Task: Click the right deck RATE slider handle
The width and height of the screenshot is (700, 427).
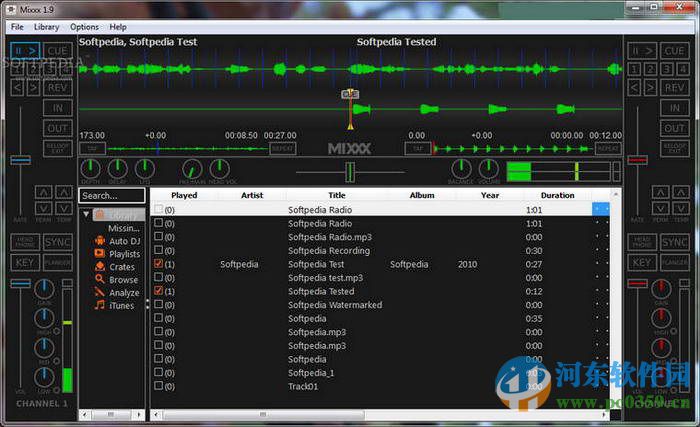Action: pos(638,159)
